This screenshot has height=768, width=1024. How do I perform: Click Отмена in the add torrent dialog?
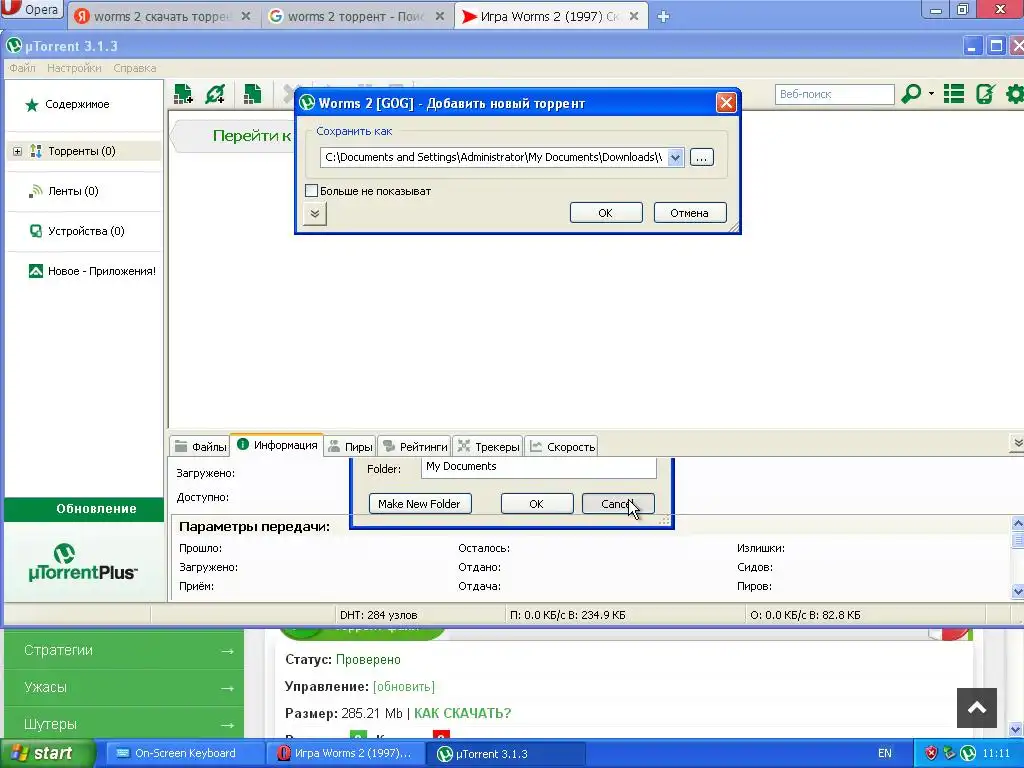pyautogui.click(x=690, y=213)
